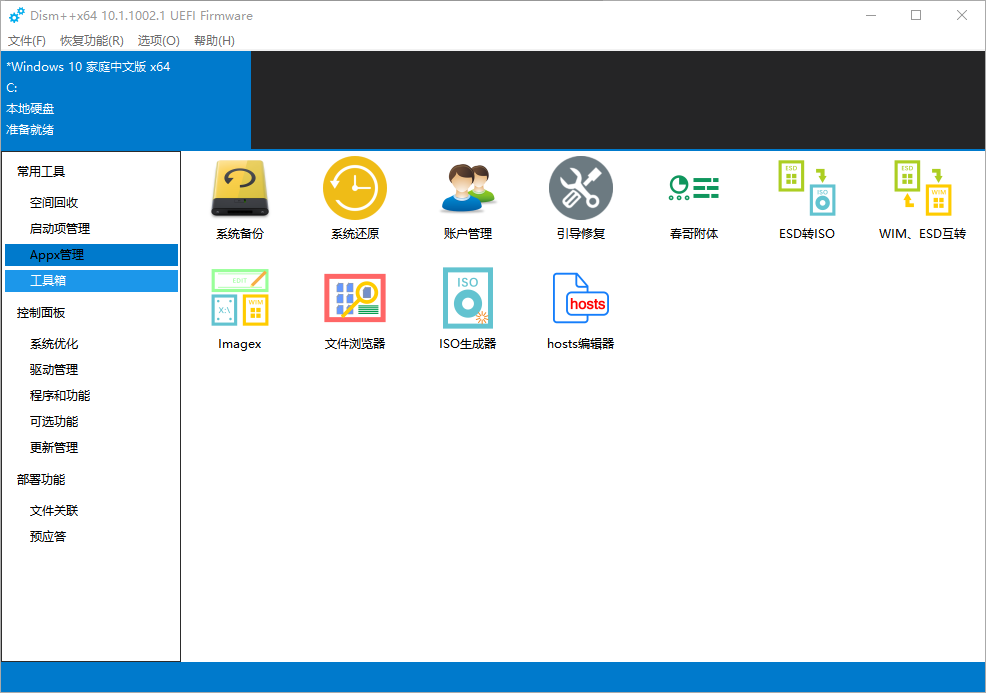
Task: Open the 选项(O) menu
Action: tap(159, 41)
